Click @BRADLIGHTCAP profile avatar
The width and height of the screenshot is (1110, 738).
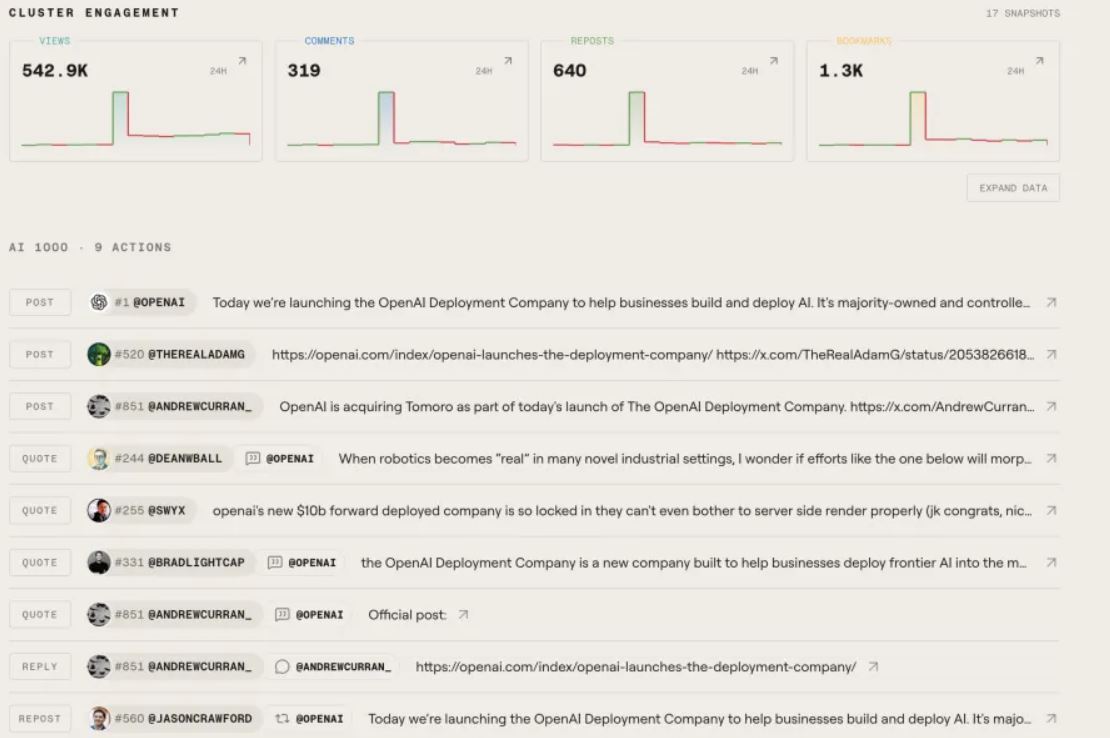pyautogui.click(x=99, y=563)
